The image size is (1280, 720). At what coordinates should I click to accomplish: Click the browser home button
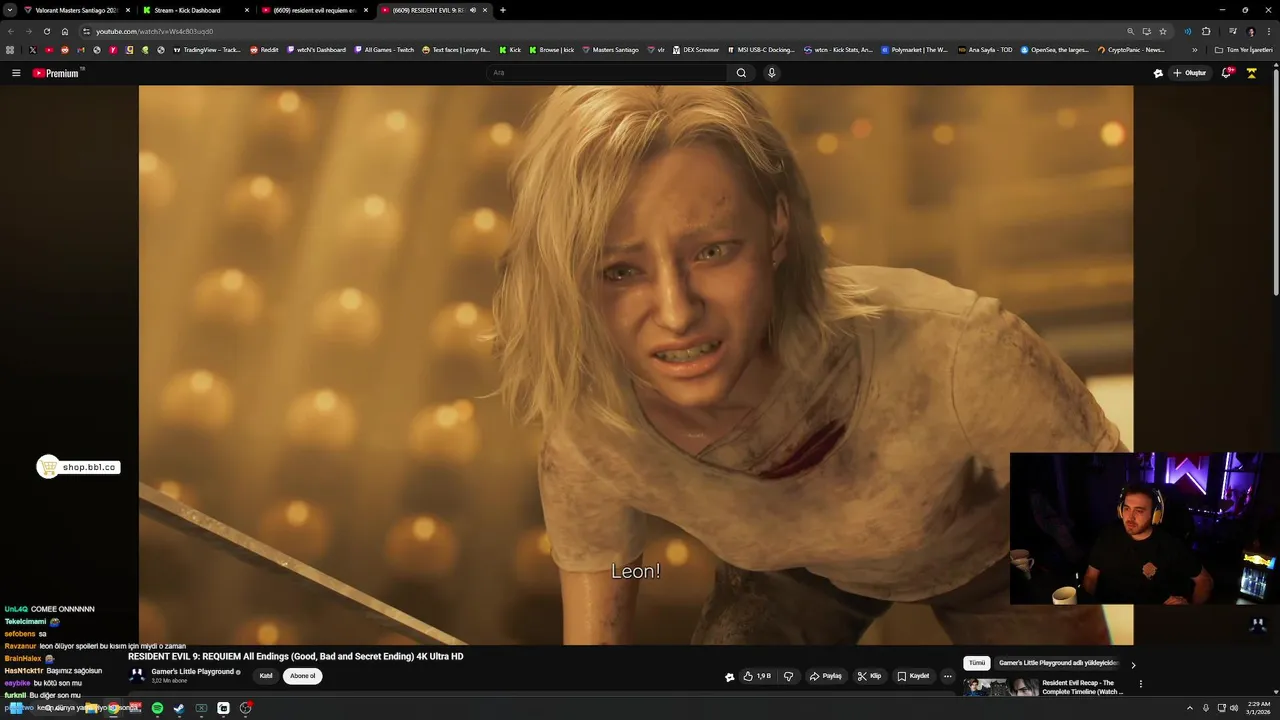(65, 31)
